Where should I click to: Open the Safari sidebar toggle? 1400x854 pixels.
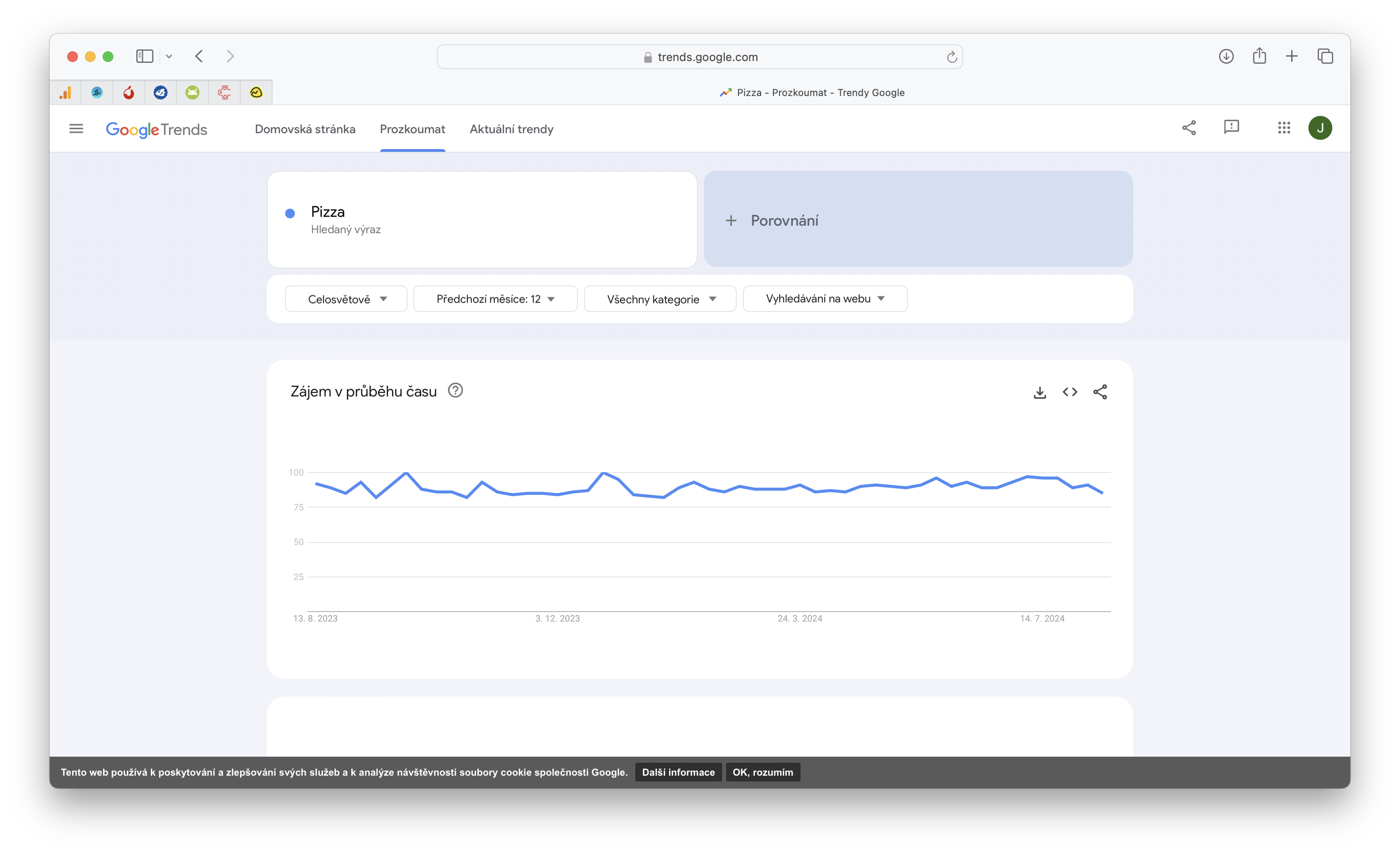point(144,56)
